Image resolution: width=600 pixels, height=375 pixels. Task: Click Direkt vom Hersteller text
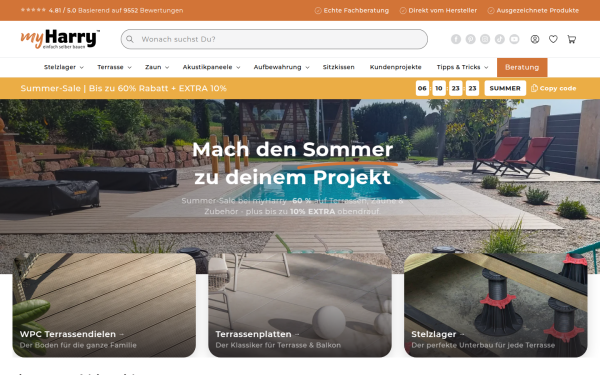[x=443, y=11]
